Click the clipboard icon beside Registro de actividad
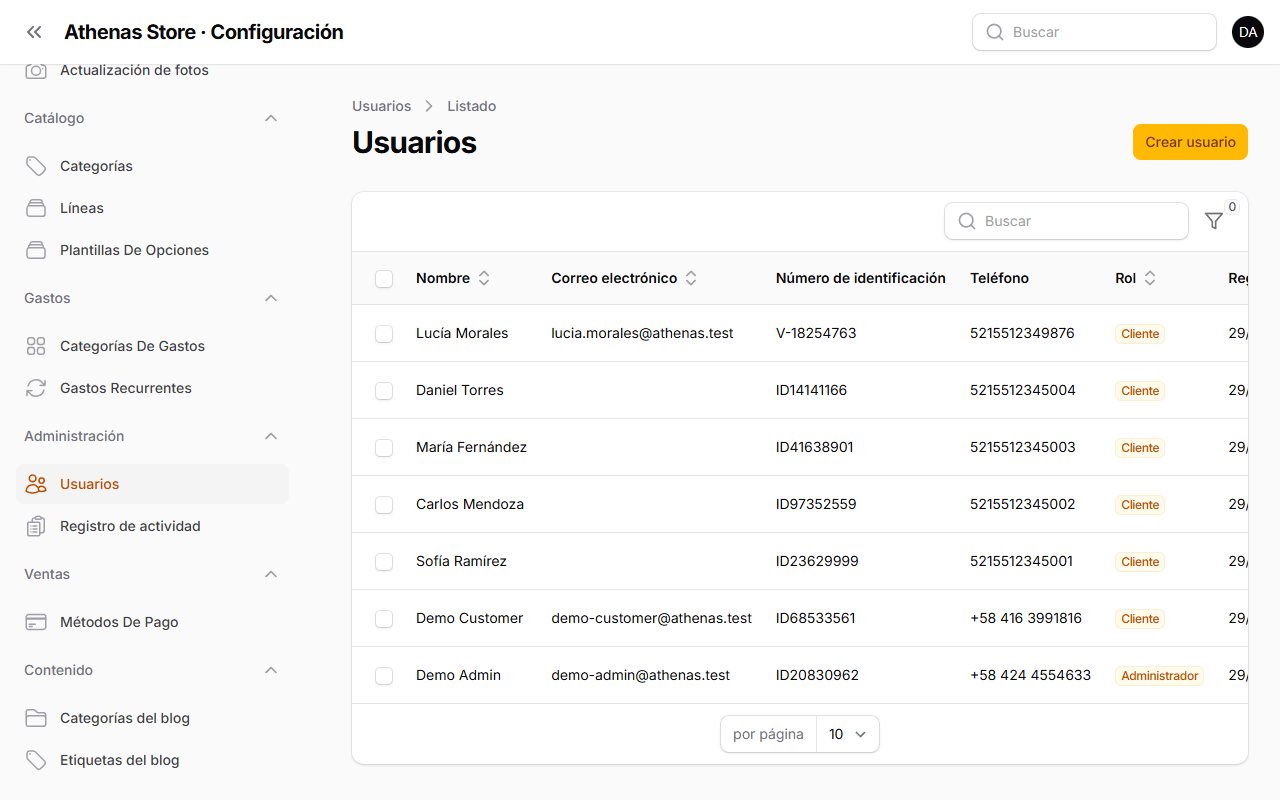Image resolution: width=1280 pixels, height=800 pixels. click(x=36, y=526)
